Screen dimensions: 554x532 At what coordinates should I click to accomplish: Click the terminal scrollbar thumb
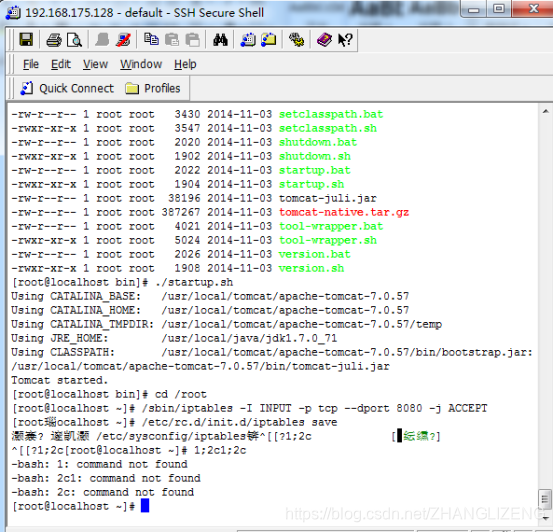point(546,498)
